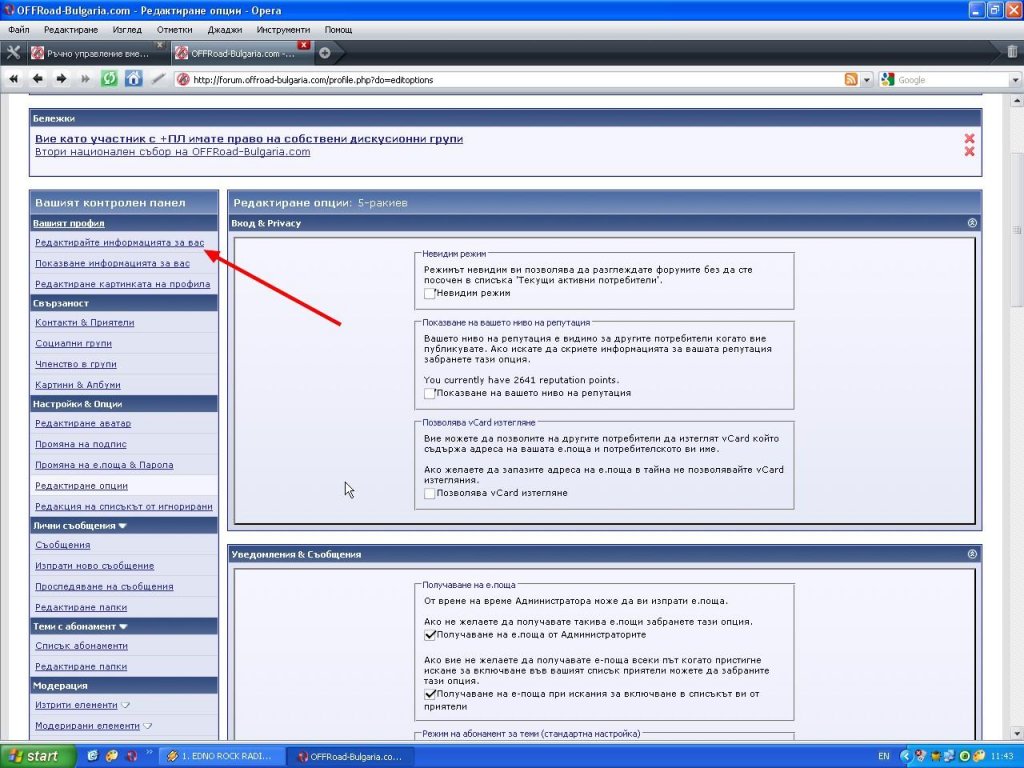The image size is (1024, 768).
Task: Open Промяна на подпис link
Action: [81, 444]
